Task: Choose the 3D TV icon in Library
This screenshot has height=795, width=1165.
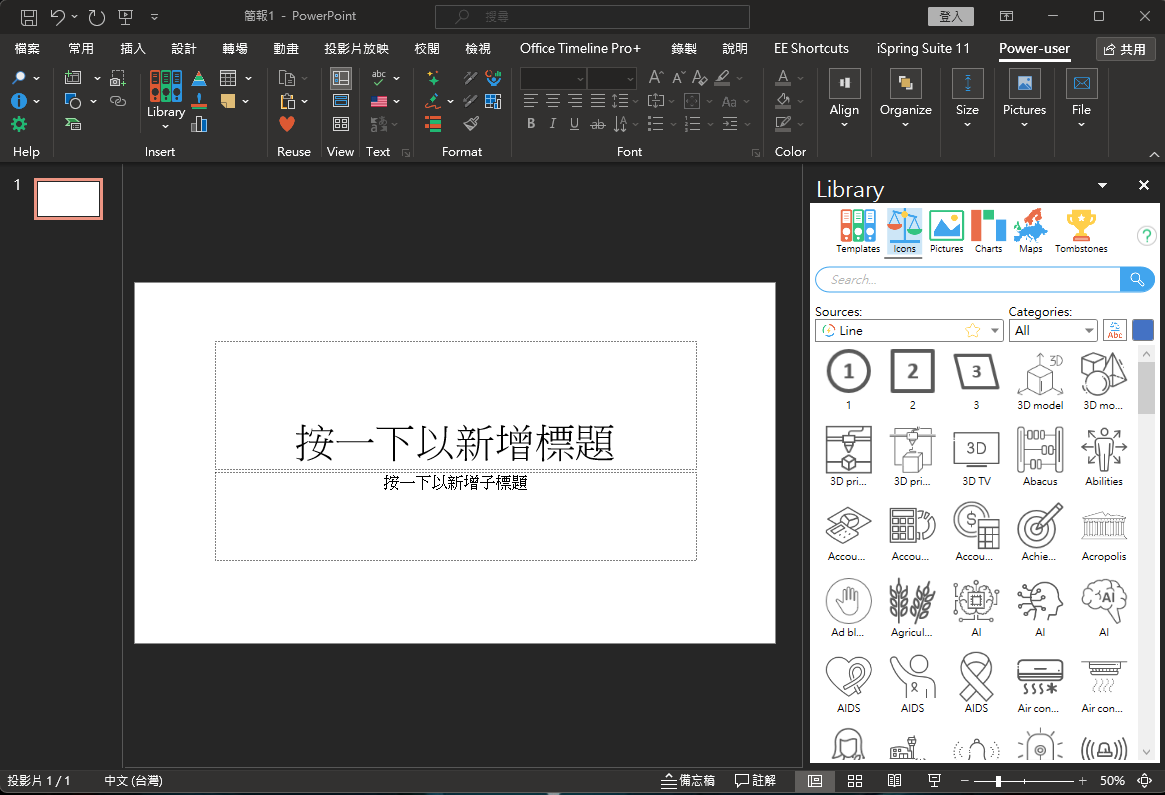Action: [x=976, y=456]
